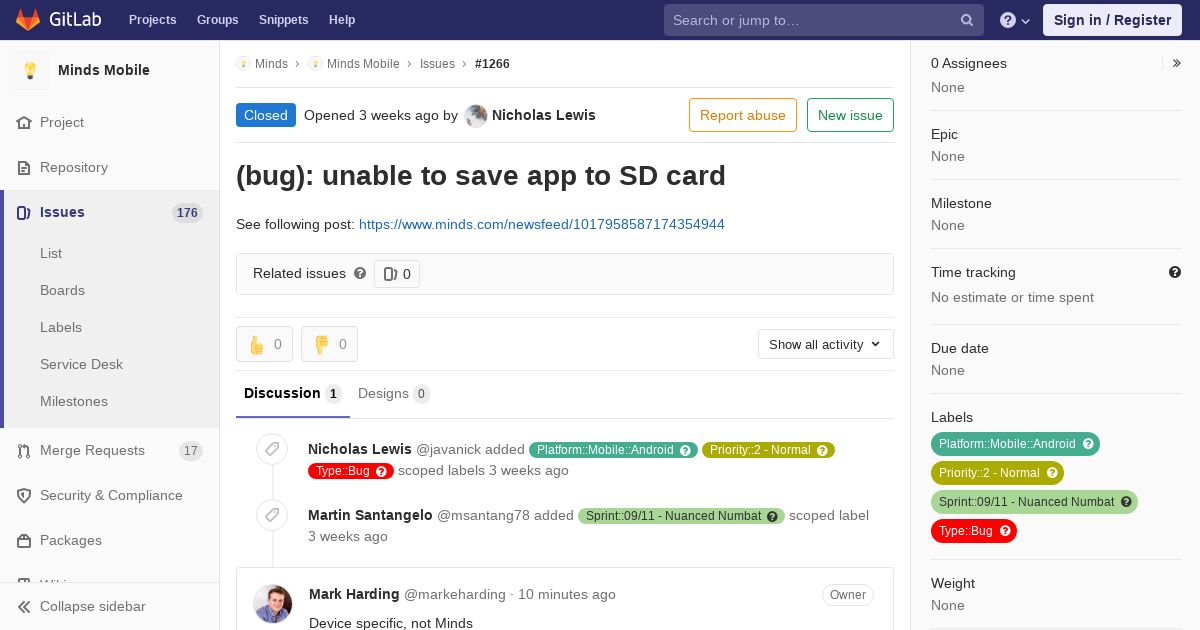
Task: Open the Snippets page
Action: 284,20
